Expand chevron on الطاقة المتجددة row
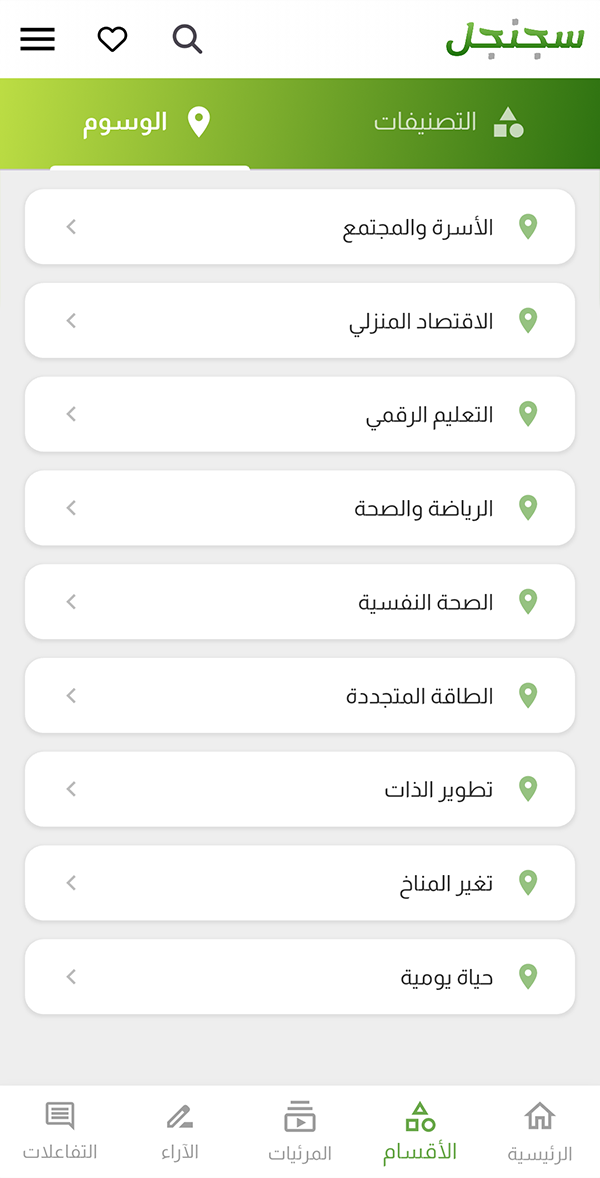 71,696
